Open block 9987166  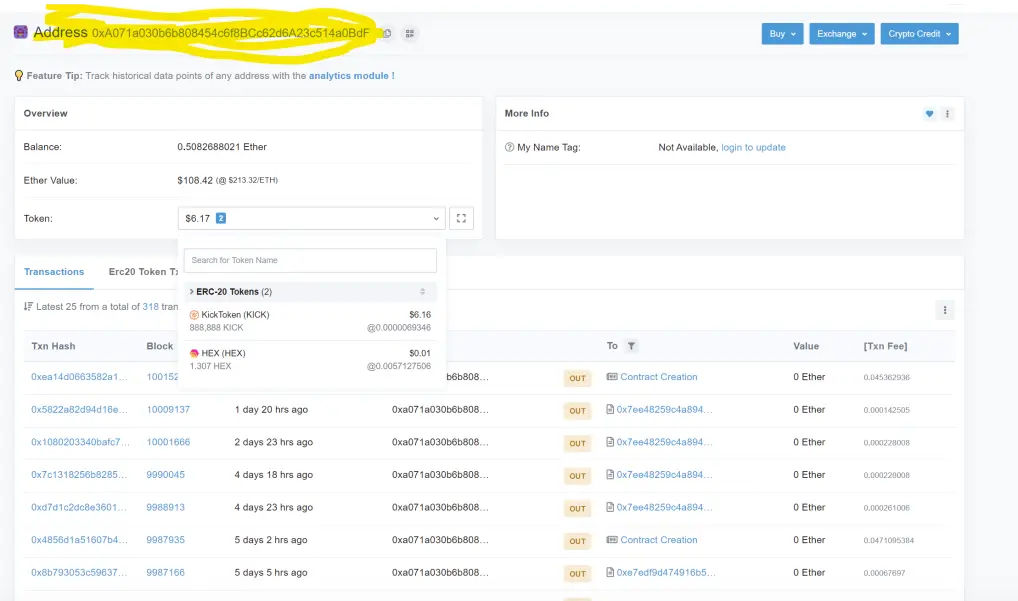(x=166, y=572)
